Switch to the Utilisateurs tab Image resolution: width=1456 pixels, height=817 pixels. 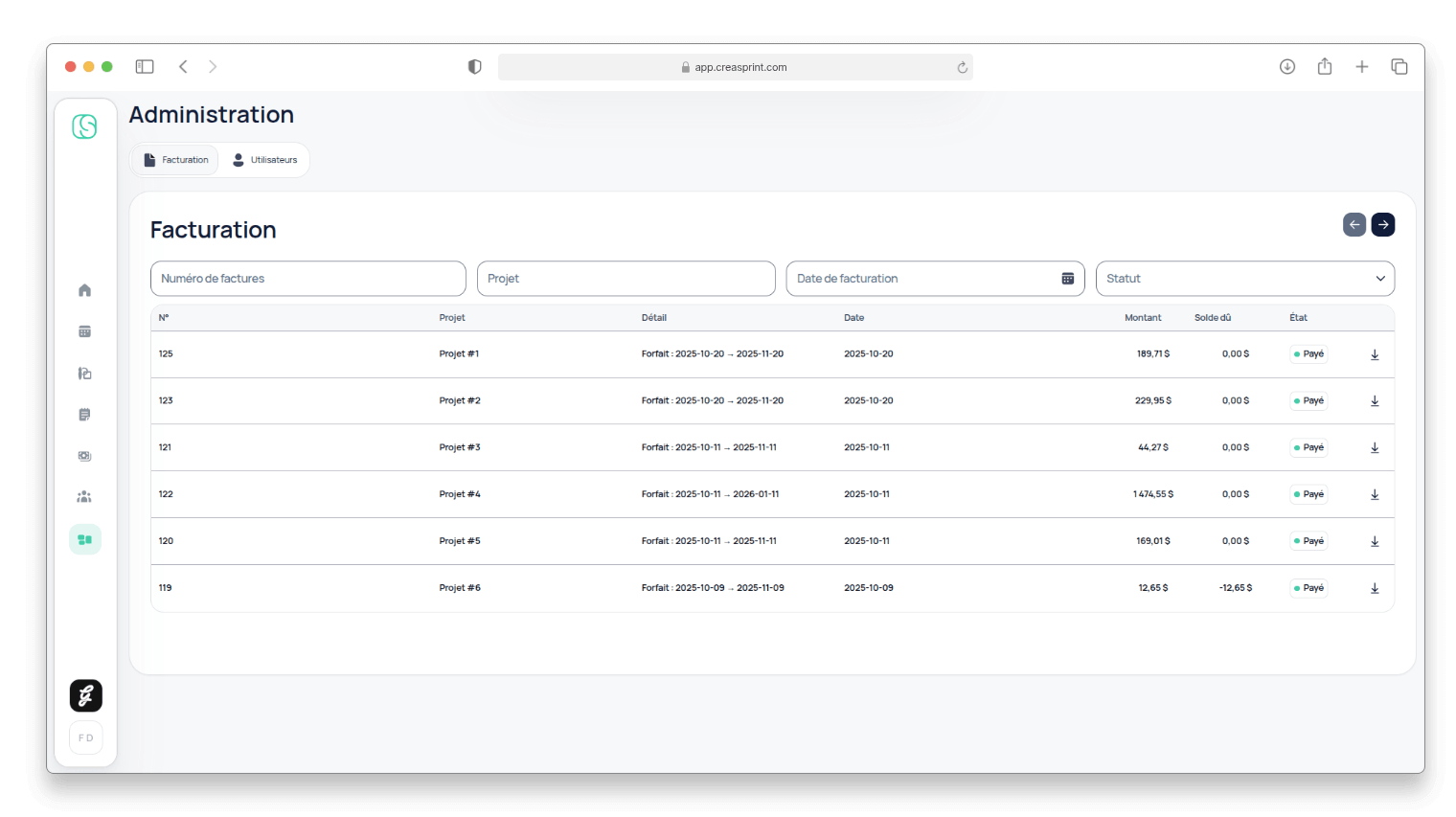(265, 160)
